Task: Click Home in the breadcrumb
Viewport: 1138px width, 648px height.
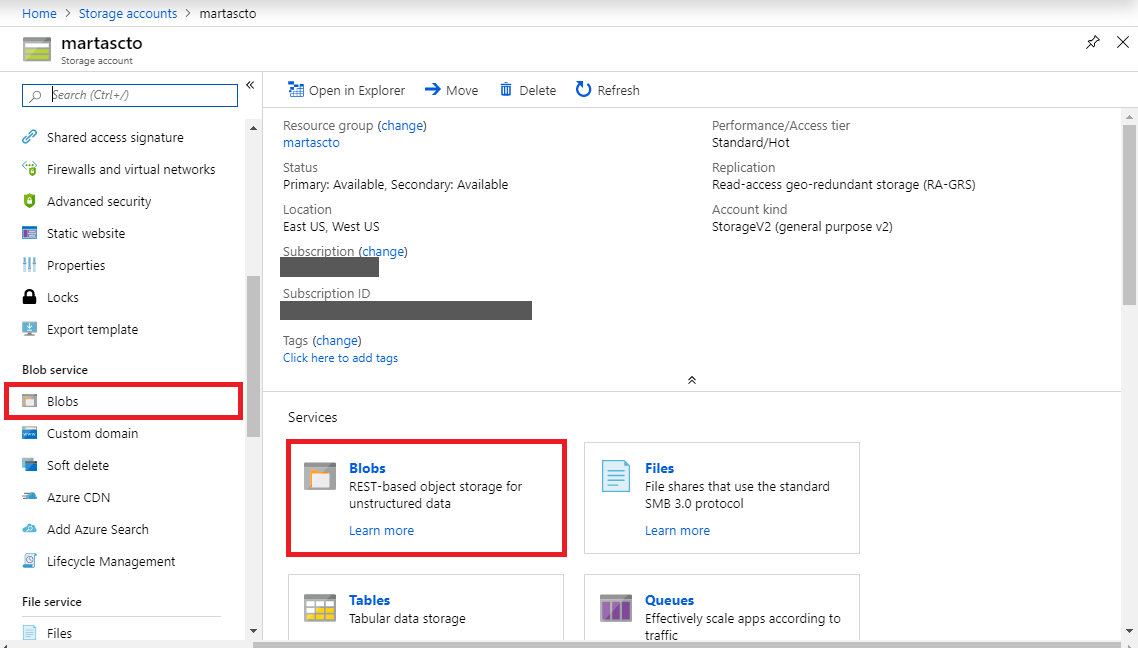Action: [39, 13]
